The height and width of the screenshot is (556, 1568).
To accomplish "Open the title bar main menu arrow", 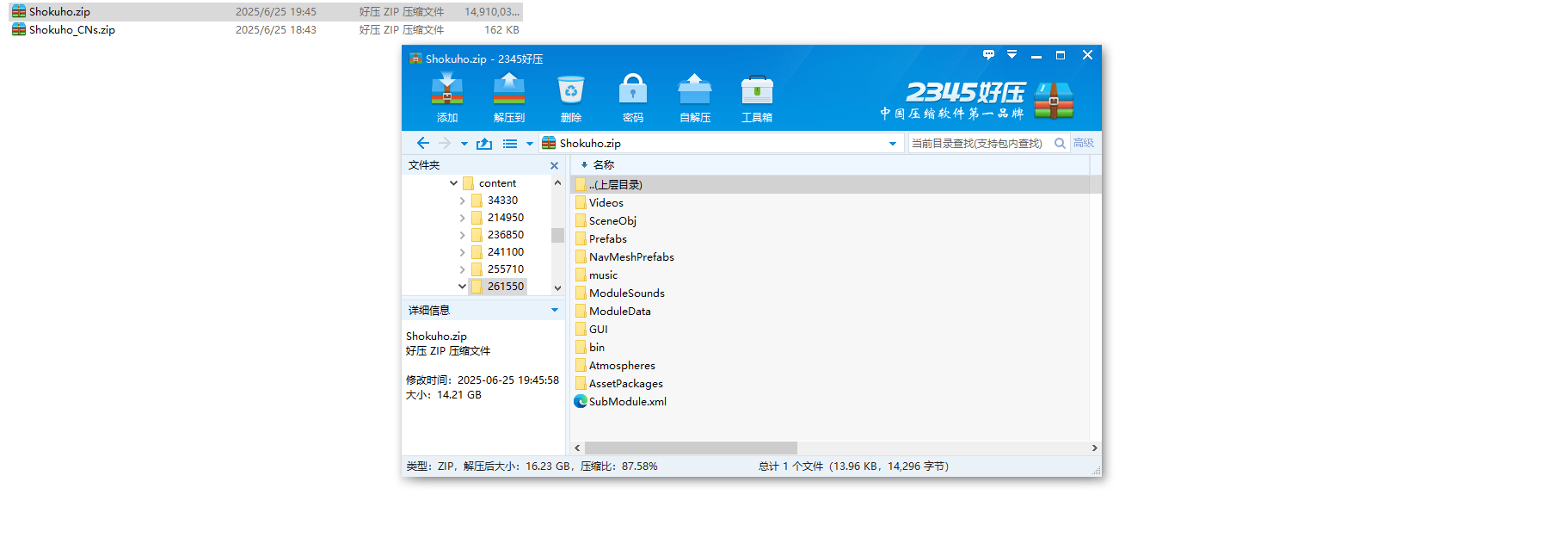I will [1012, 54].
